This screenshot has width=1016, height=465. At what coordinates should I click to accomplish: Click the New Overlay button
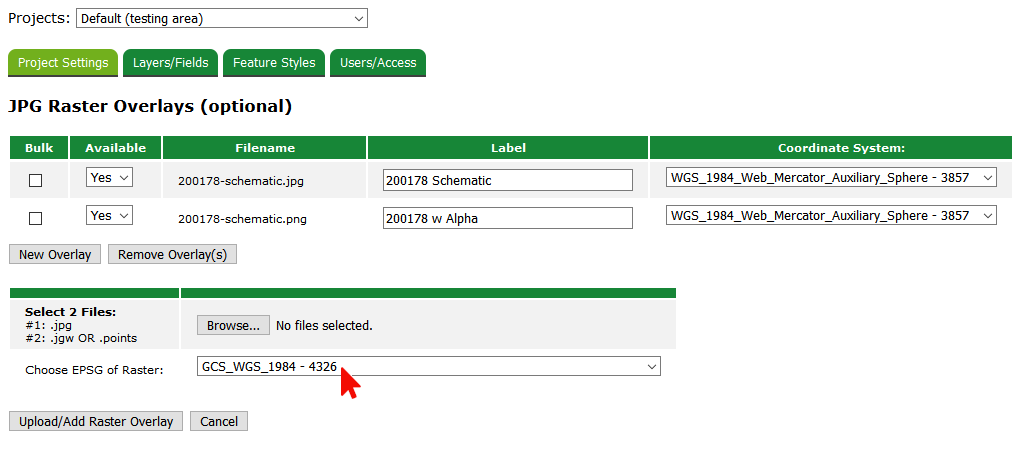(x=55, y=254)
